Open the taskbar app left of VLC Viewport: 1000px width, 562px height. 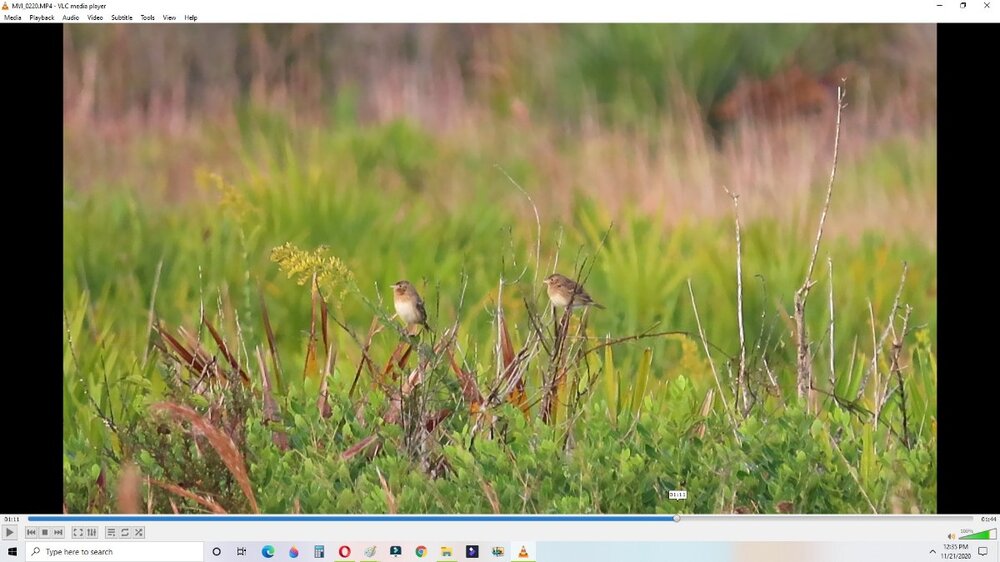[497, 552]
